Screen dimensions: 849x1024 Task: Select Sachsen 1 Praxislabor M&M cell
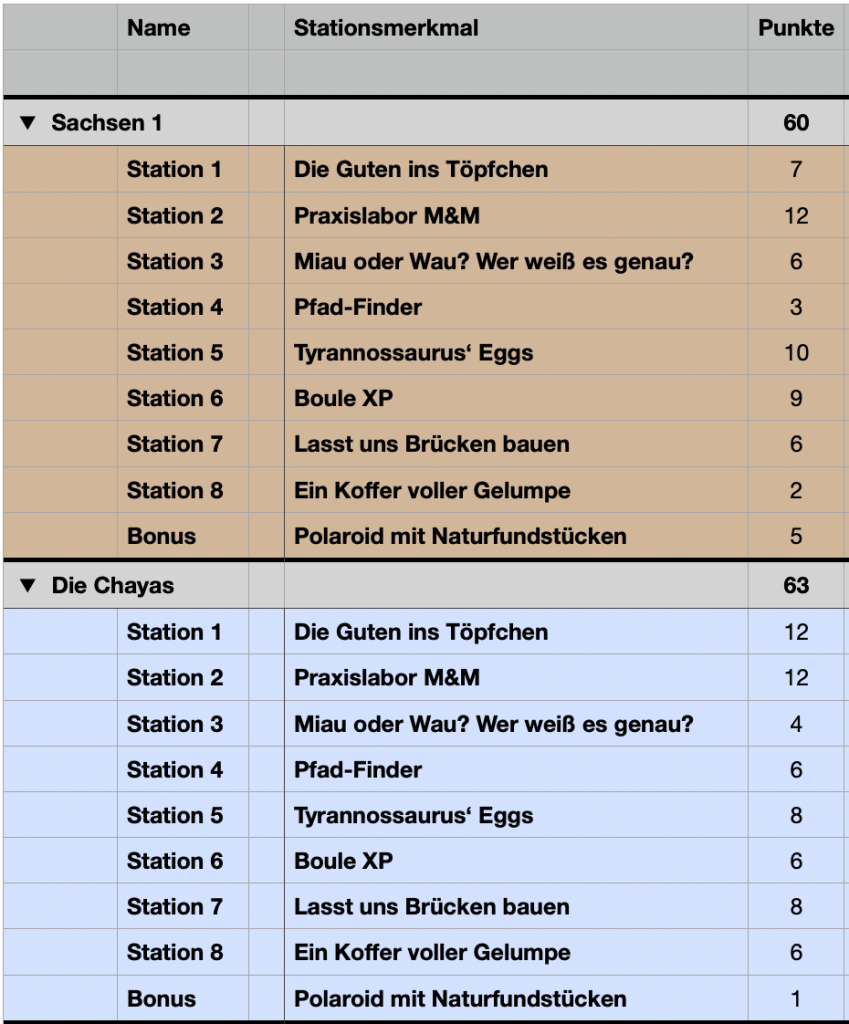tap(516, 216)
